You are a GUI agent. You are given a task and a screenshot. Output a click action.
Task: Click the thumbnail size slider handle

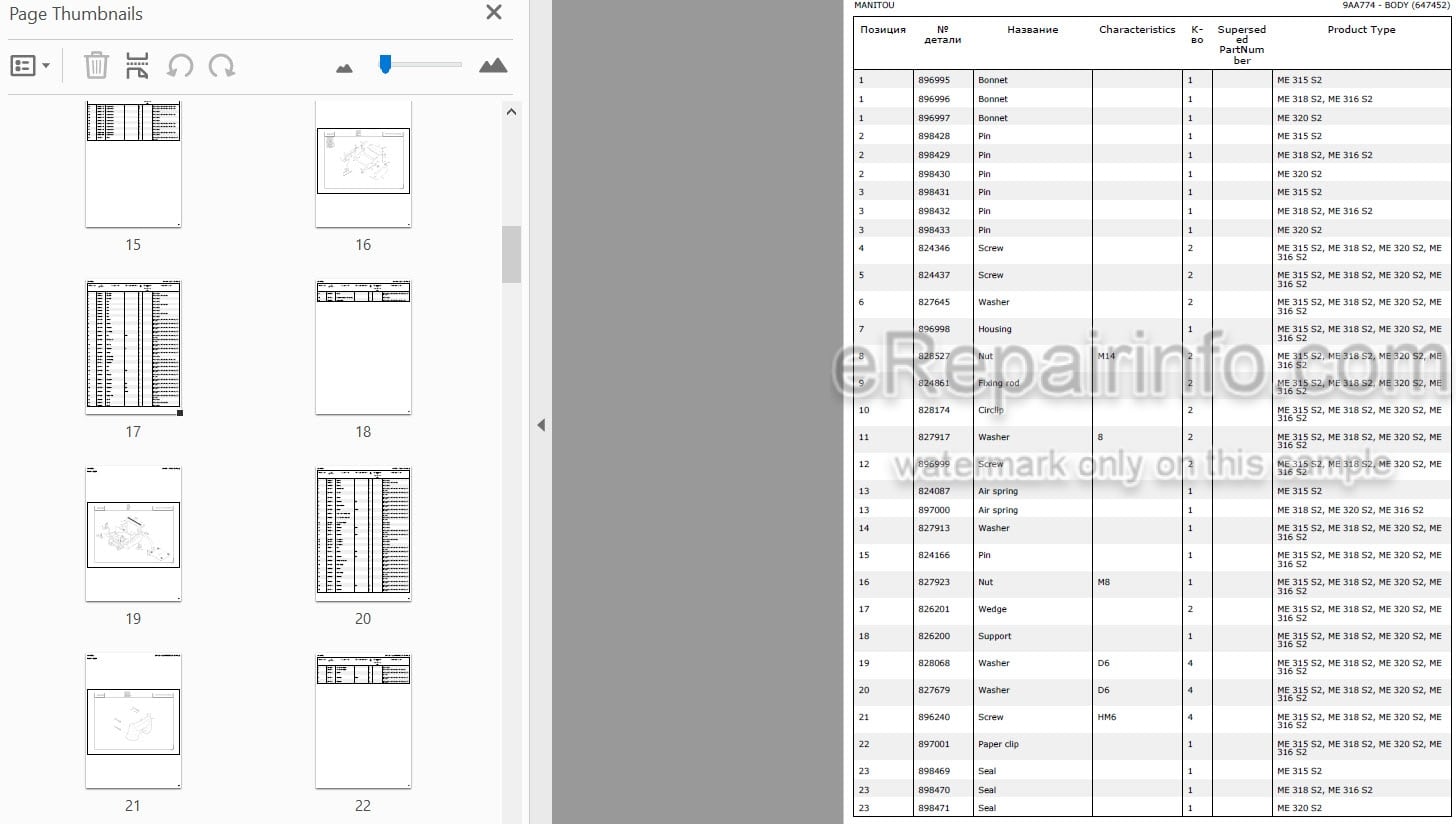point(385,64)
